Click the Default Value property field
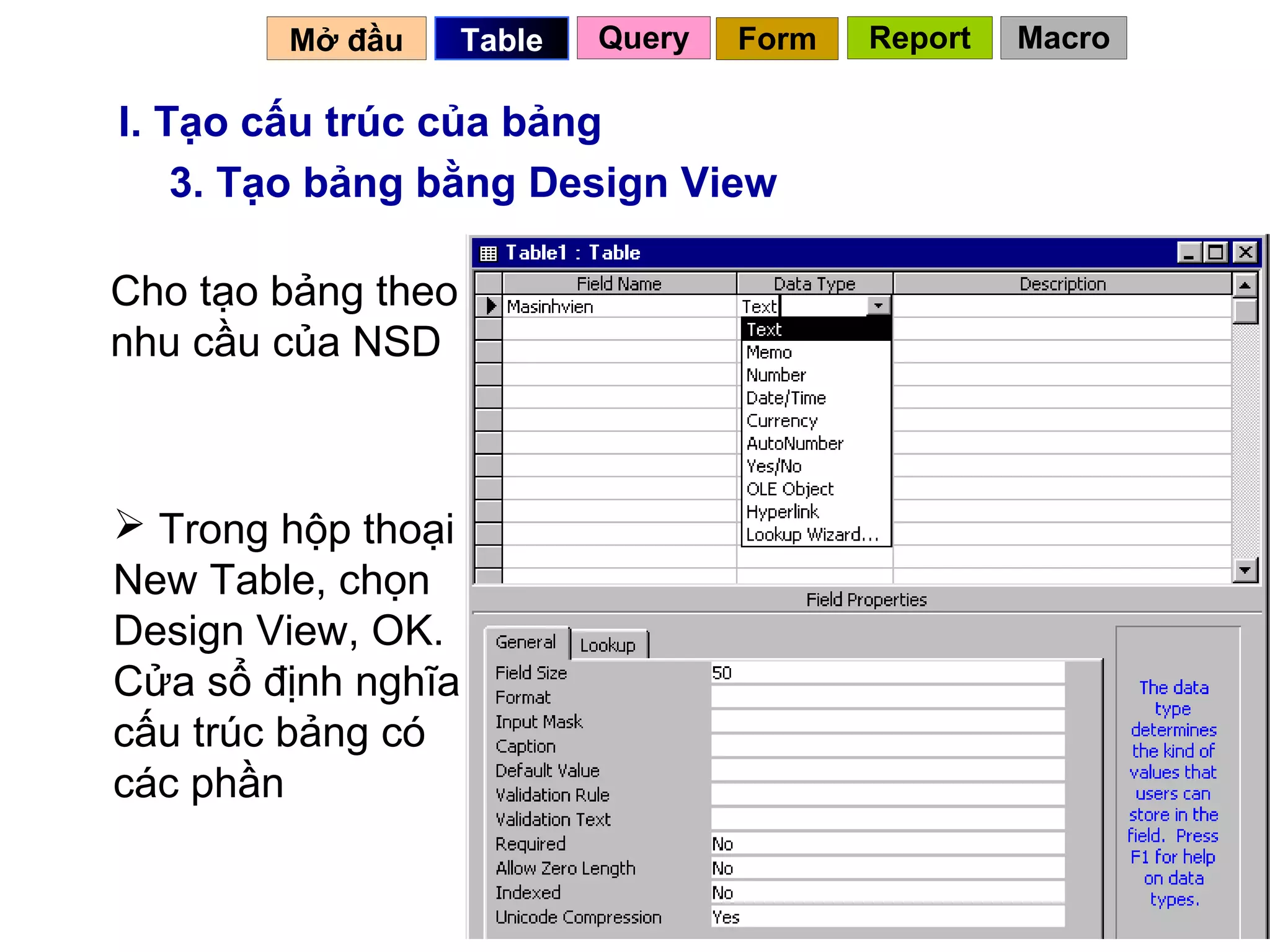 [887, 770]
